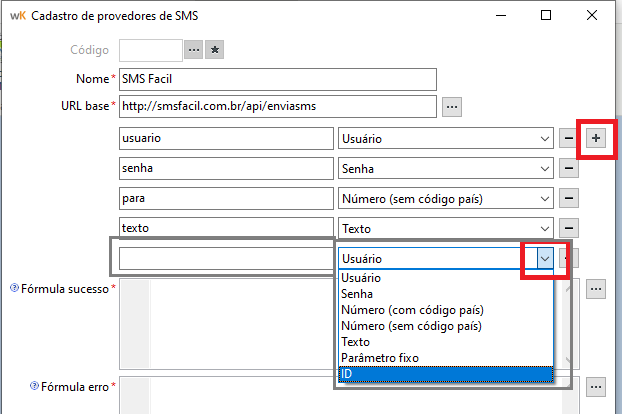
Task: Open the URL base ellipsis button
Action: (451, 105)
